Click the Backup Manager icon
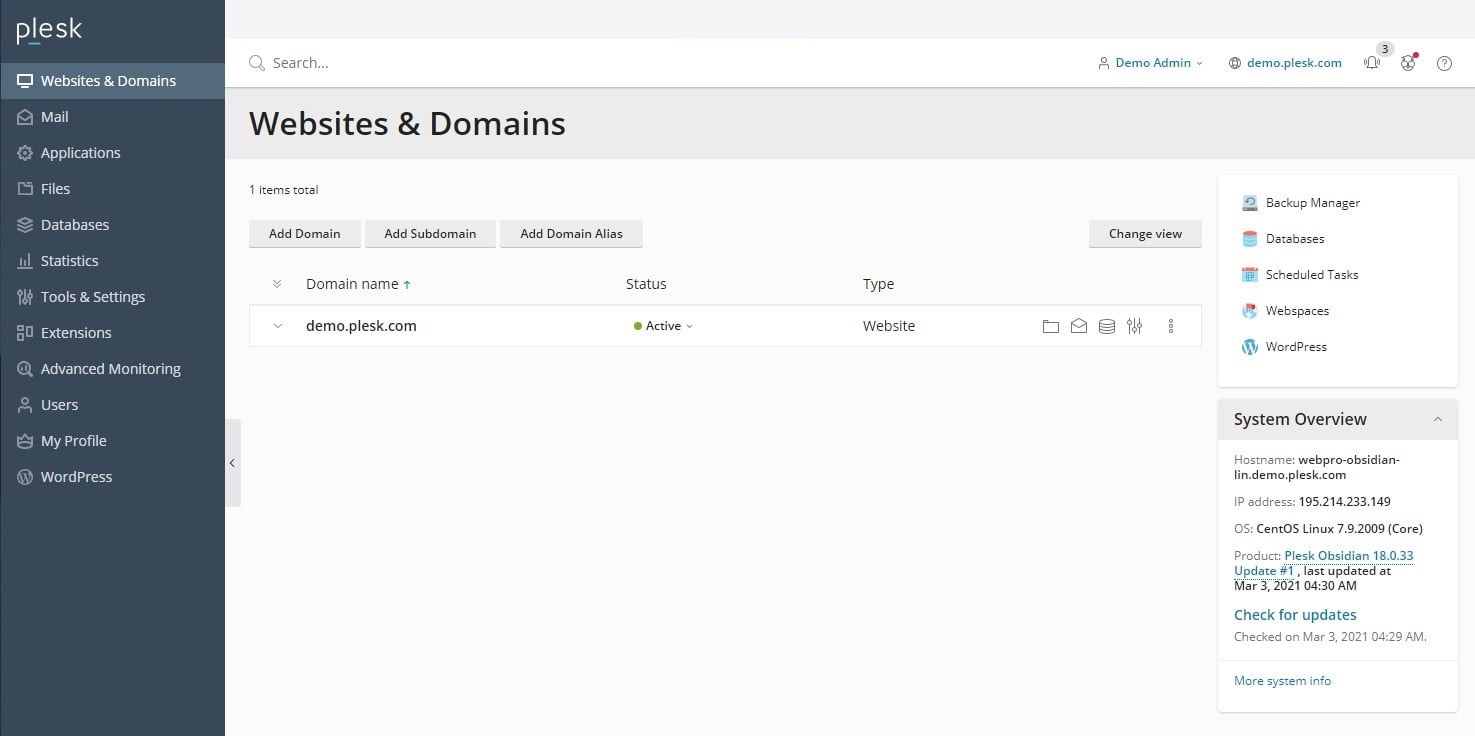This screenshot has width=1475, height=736. [1249, 203]
